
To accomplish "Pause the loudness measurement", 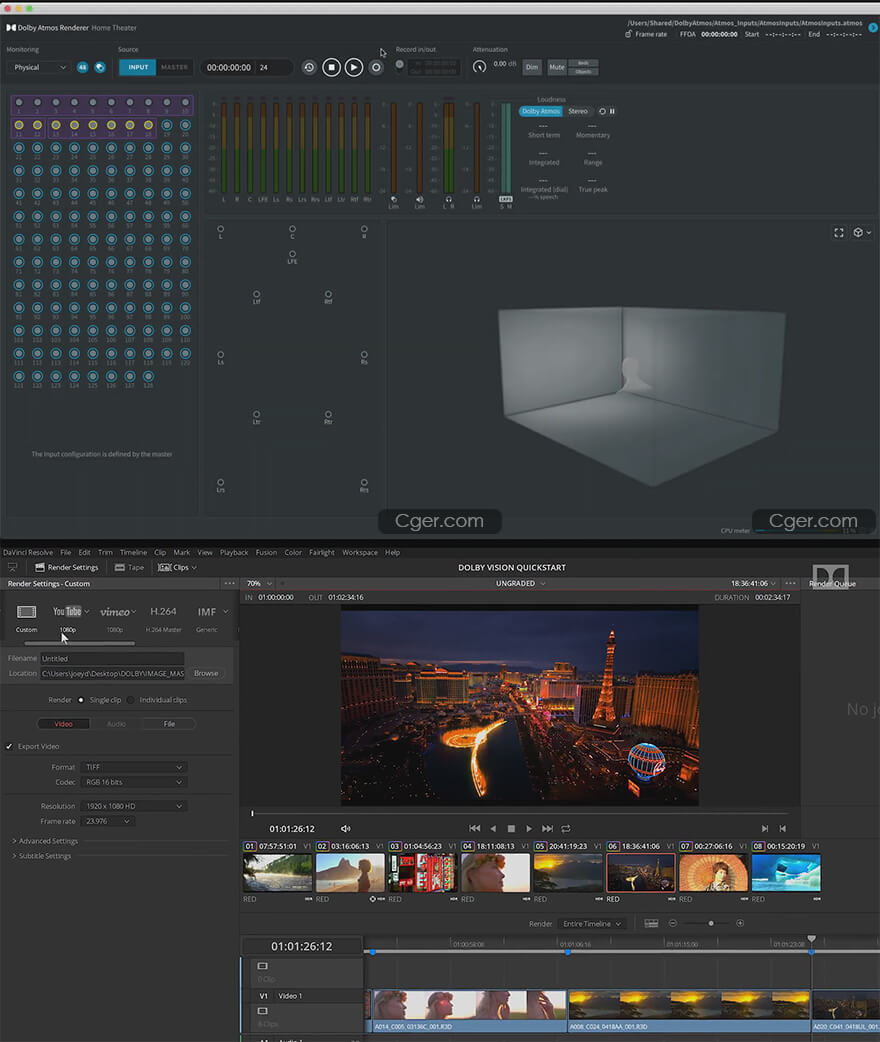I will click(x=612, y=111).
